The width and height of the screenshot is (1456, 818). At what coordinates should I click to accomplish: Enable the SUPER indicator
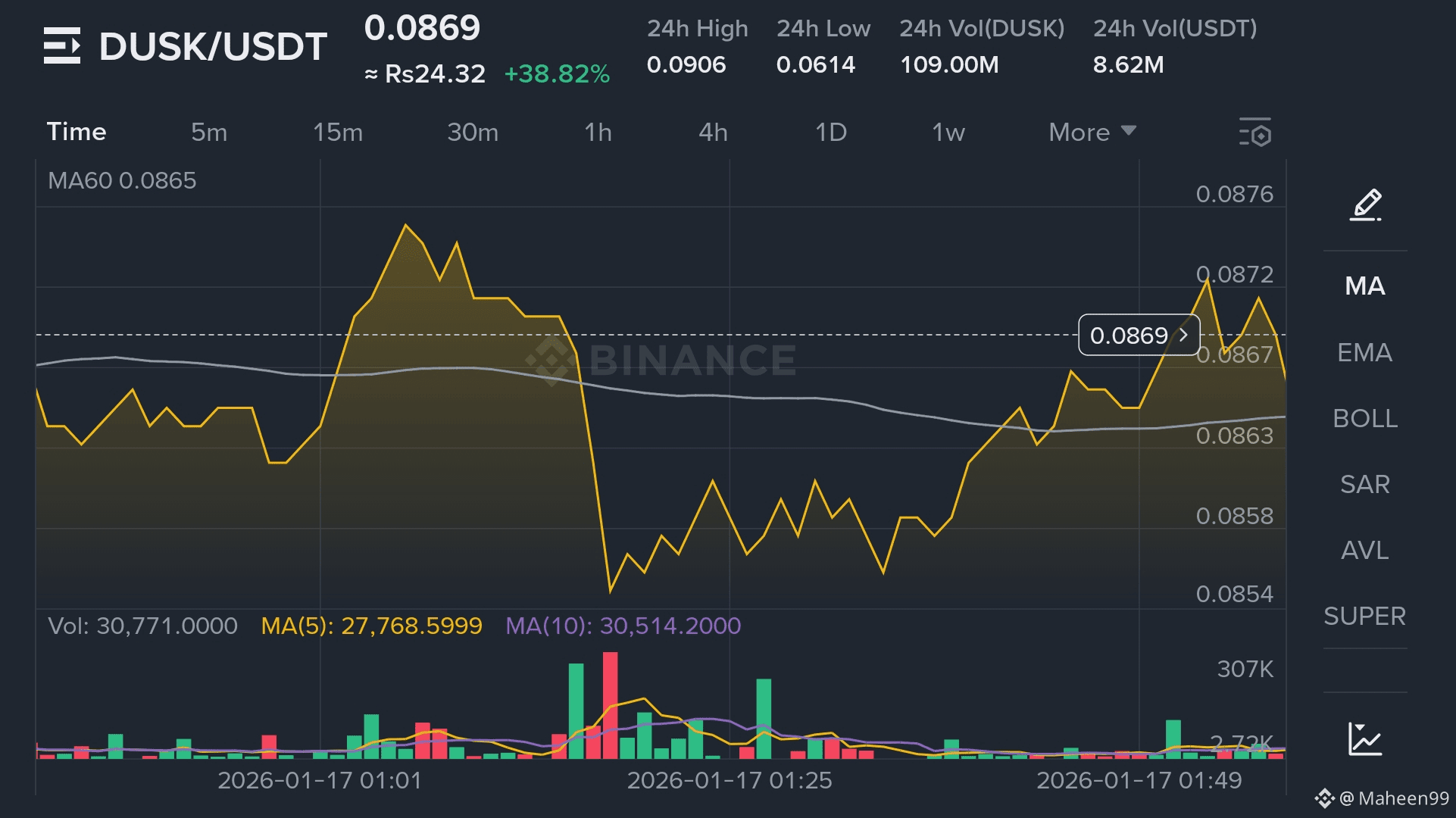click(x=1364, y=616)
